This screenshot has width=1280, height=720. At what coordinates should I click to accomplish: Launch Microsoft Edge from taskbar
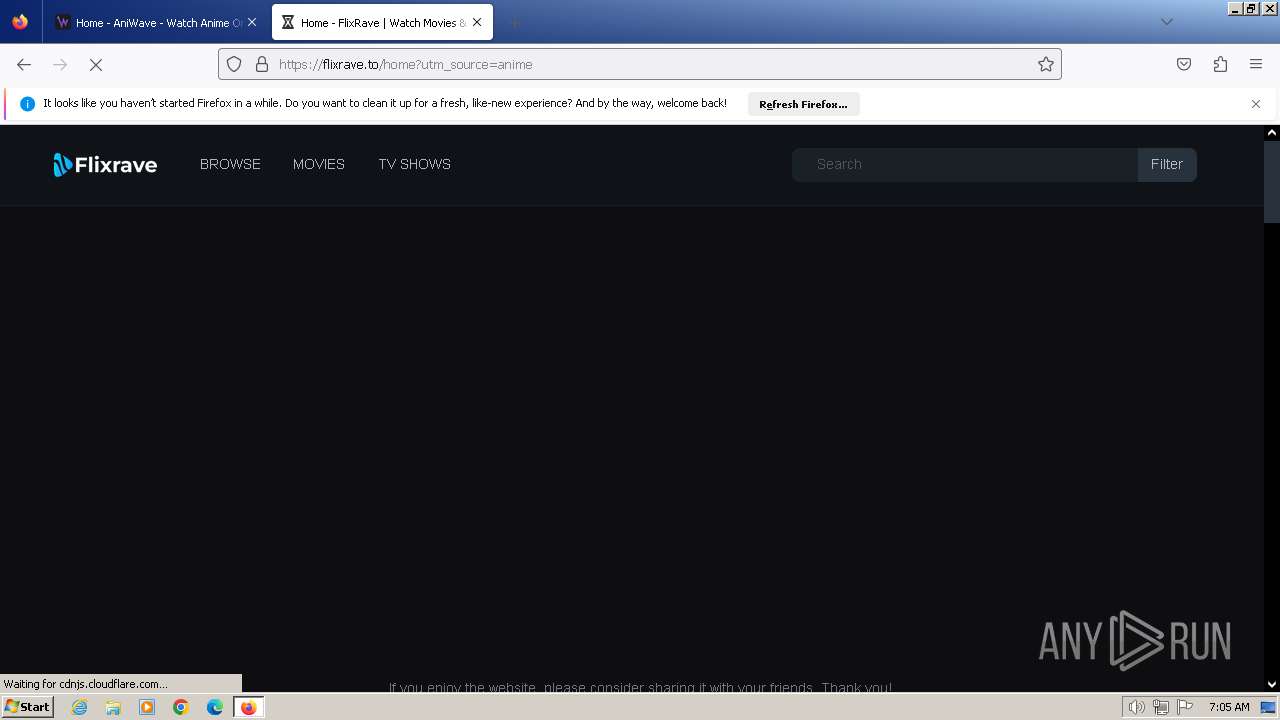(x=215, y=707)
